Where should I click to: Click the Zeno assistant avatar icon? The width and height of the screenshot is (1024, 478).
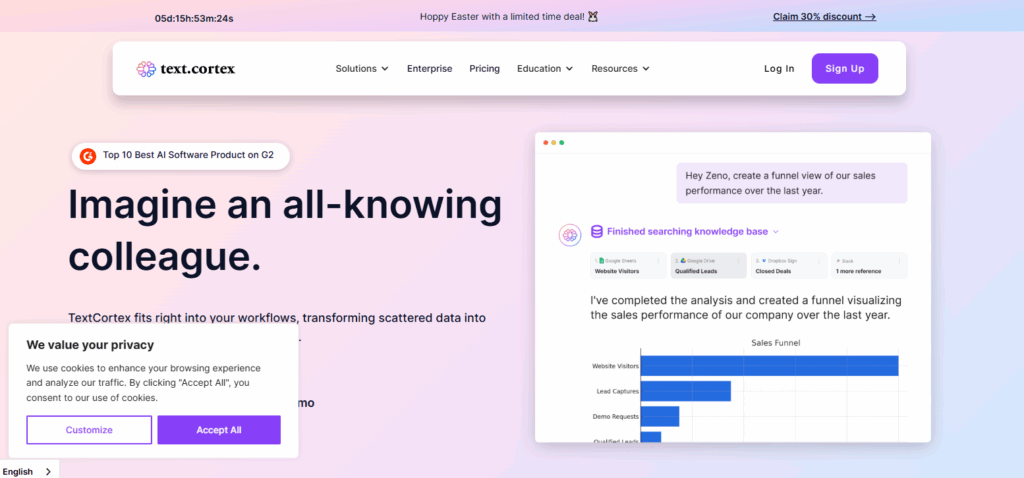[570, 235]
